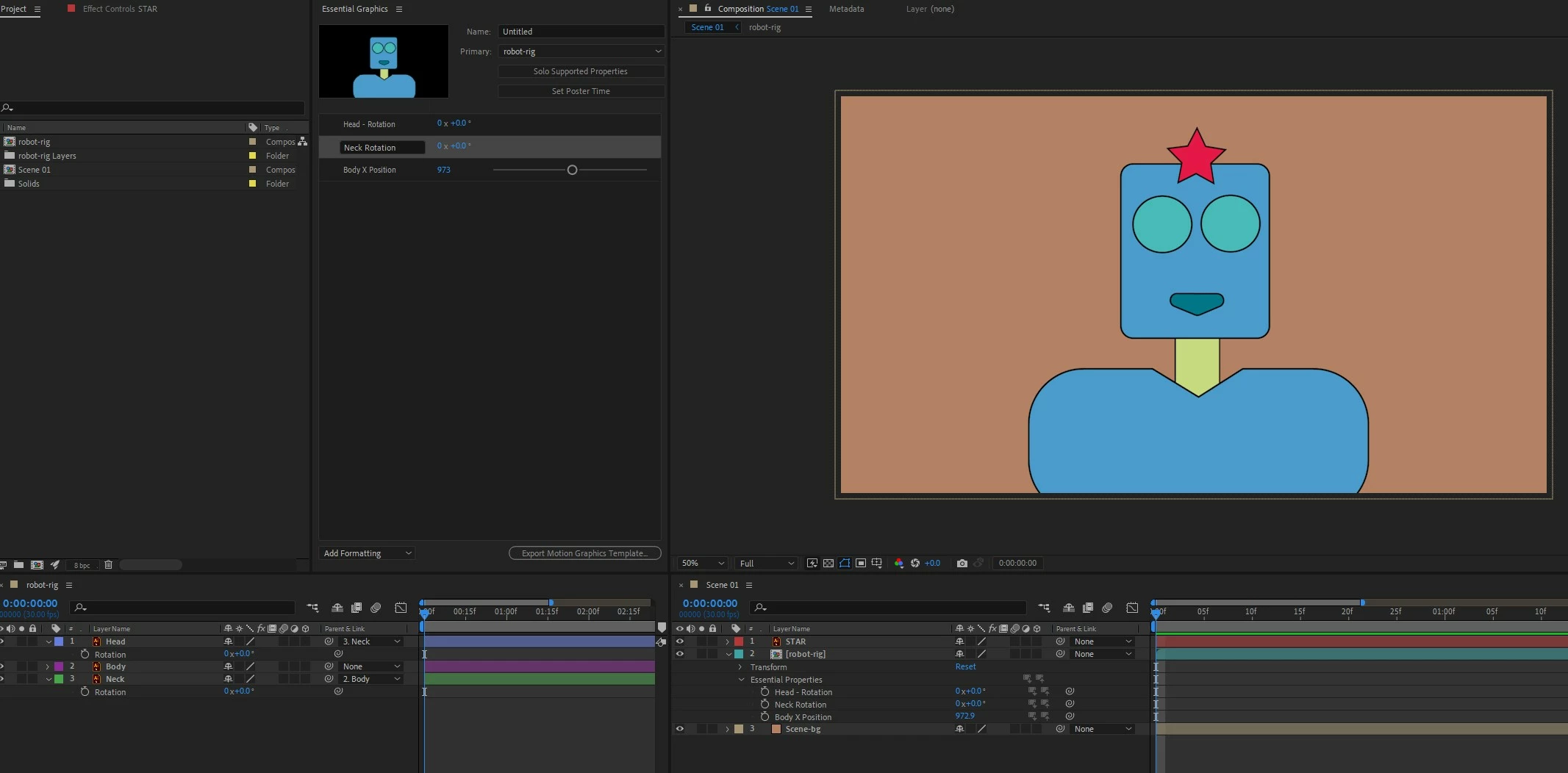This screenshot has height=773, width=1568.
Task: Reset the robot-rig layer Transform
Action: tap(965, 666)
